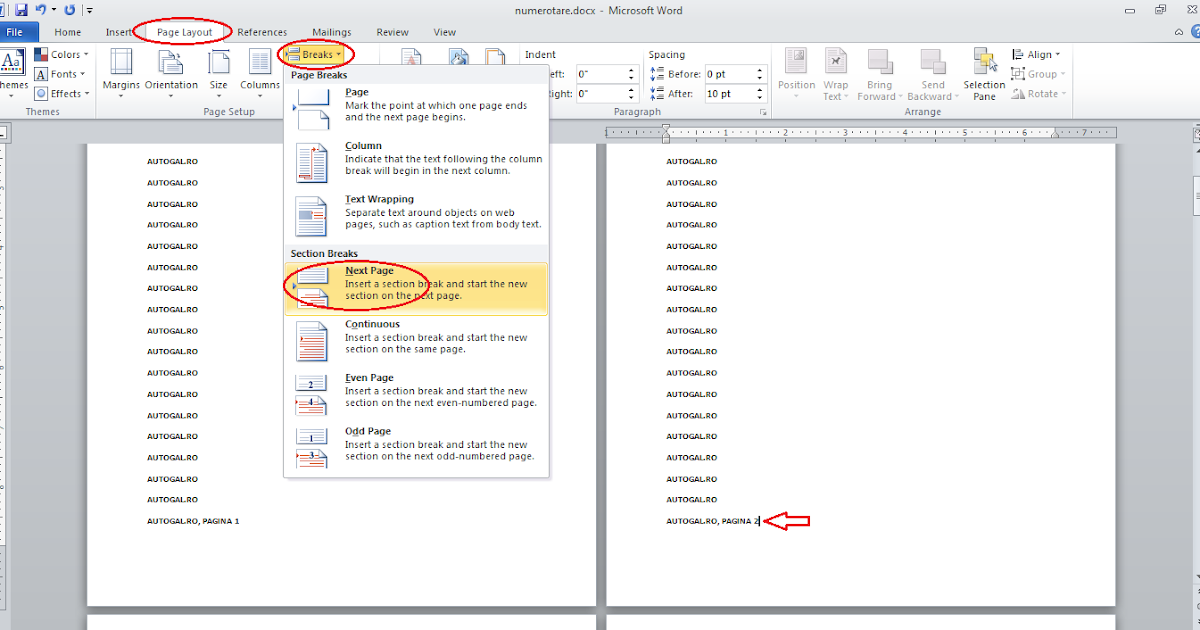Click the Indent Right value field
This screenshot has height=630, width=1200.
(x=601, y=94)
